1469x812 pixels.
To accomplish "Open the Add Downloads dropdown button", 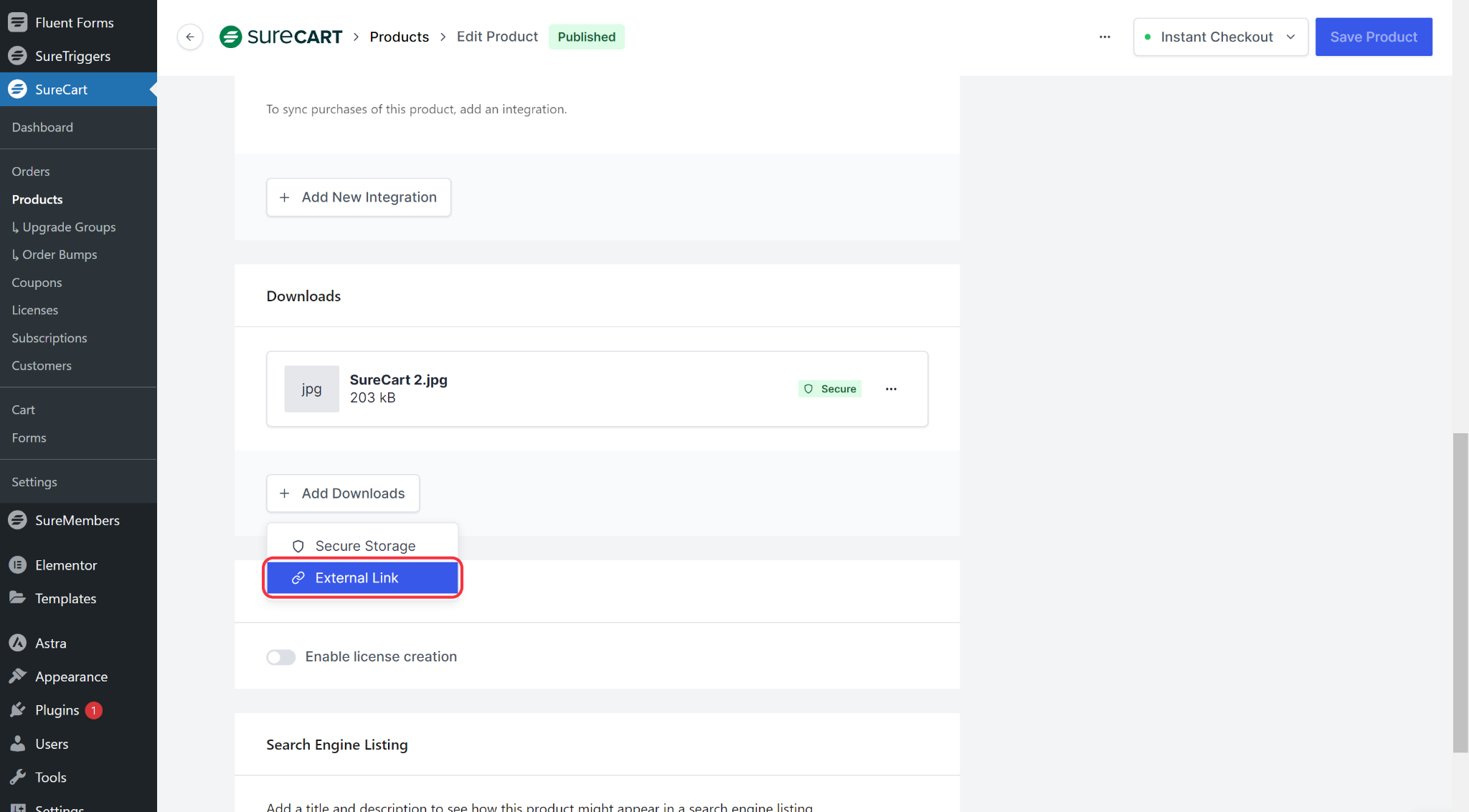I will (x=343, y=494).
